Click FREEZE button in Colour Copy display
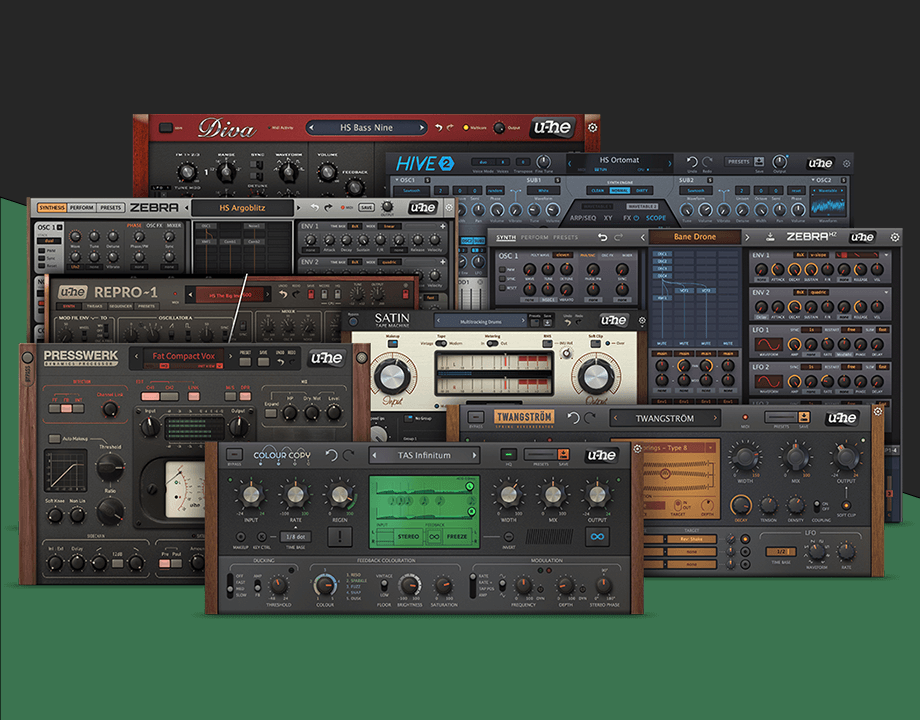This screenshot has height=720, width=920. coord(456,536)
